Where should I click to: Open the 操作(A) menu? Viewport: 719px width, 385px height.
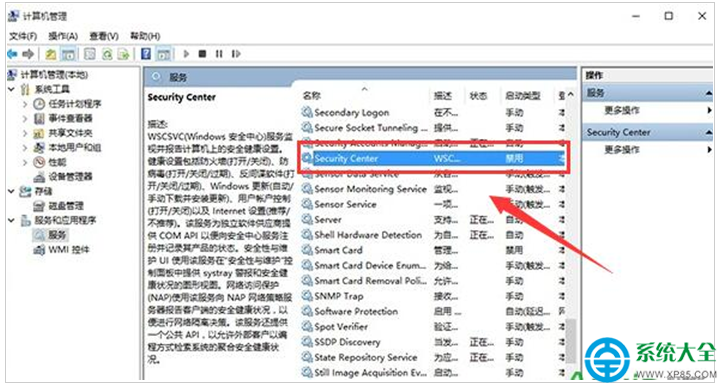63,36
